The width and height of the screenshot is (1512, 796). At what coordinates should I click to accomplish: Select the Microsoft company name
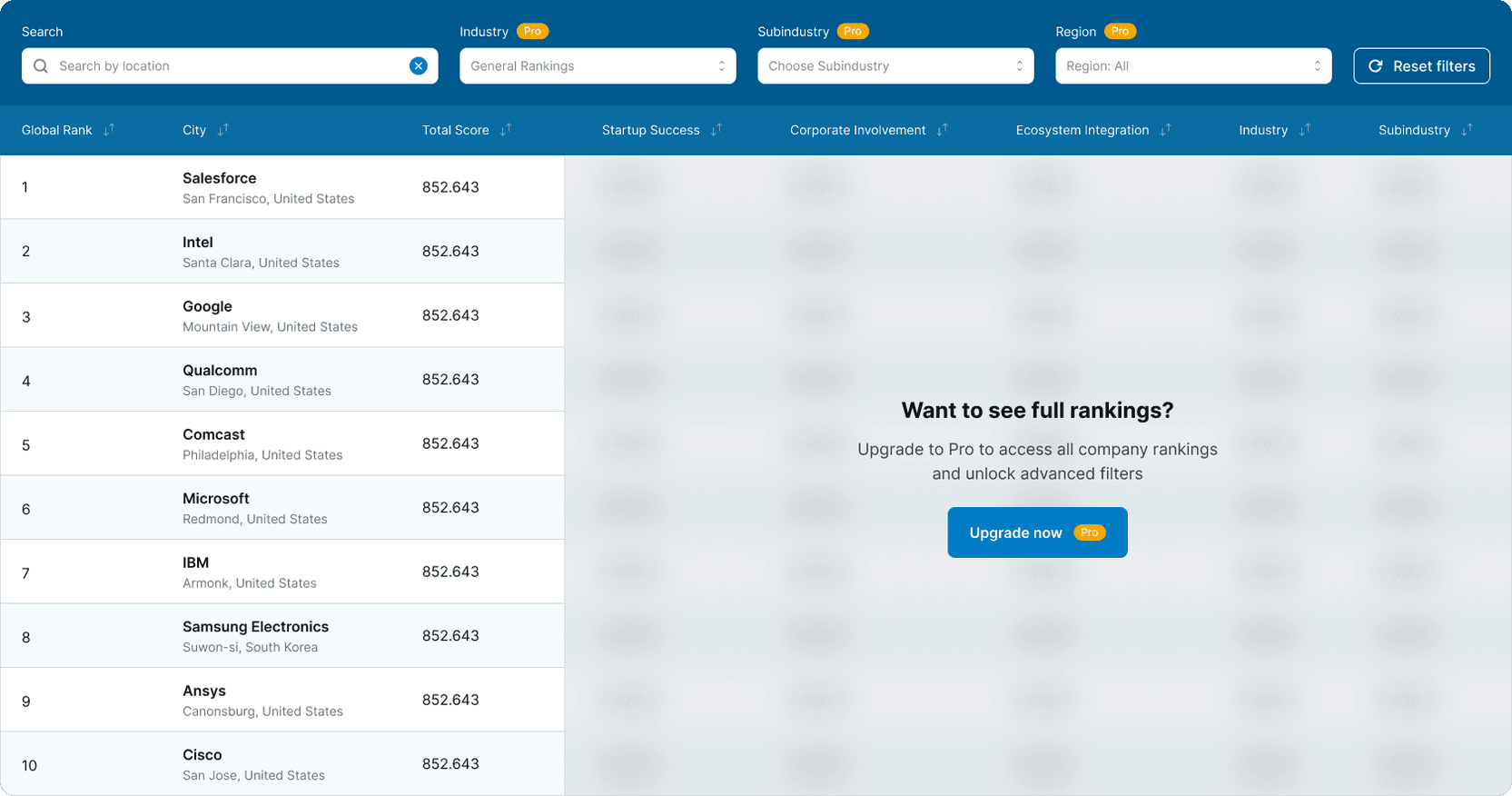[x=215, y=498]
